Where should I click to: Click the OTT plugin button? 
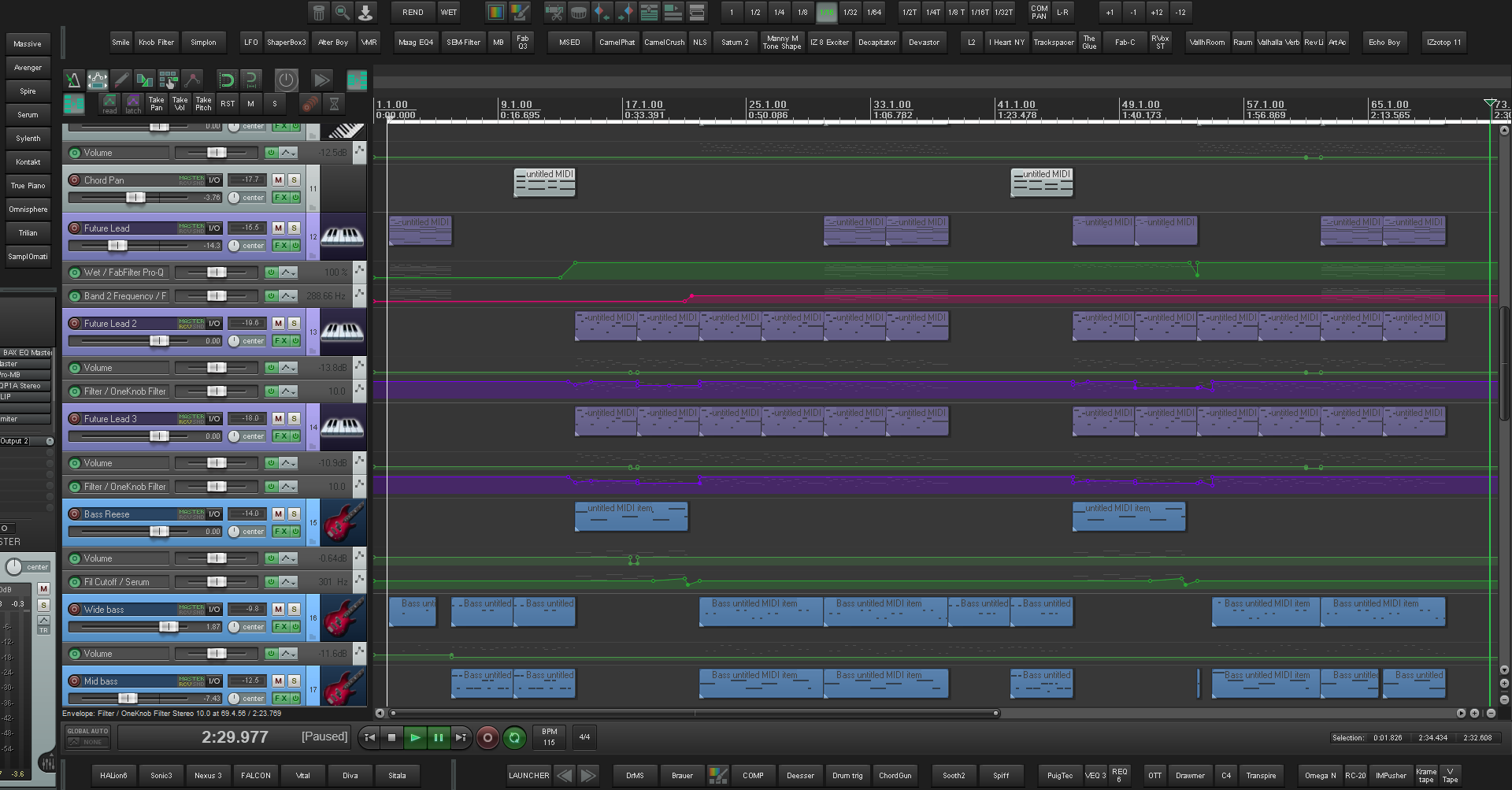tap(1154, 775)
